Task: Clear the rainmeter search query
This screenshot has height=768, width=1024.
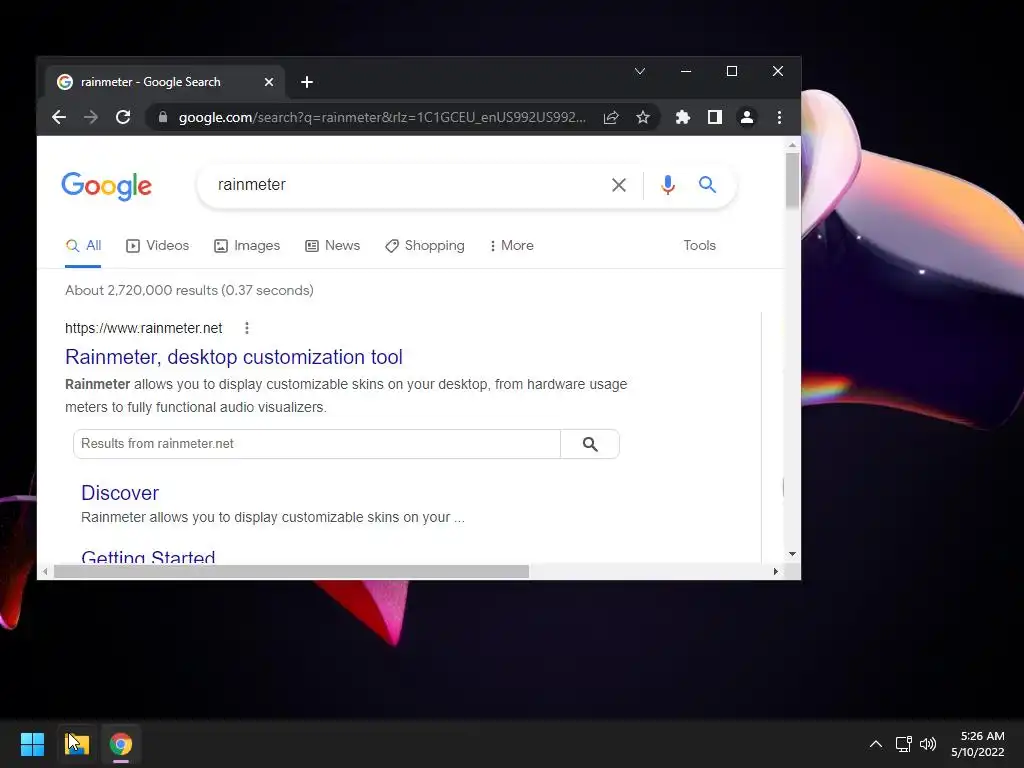Action: pyautogui.click(x=618, y=185)
